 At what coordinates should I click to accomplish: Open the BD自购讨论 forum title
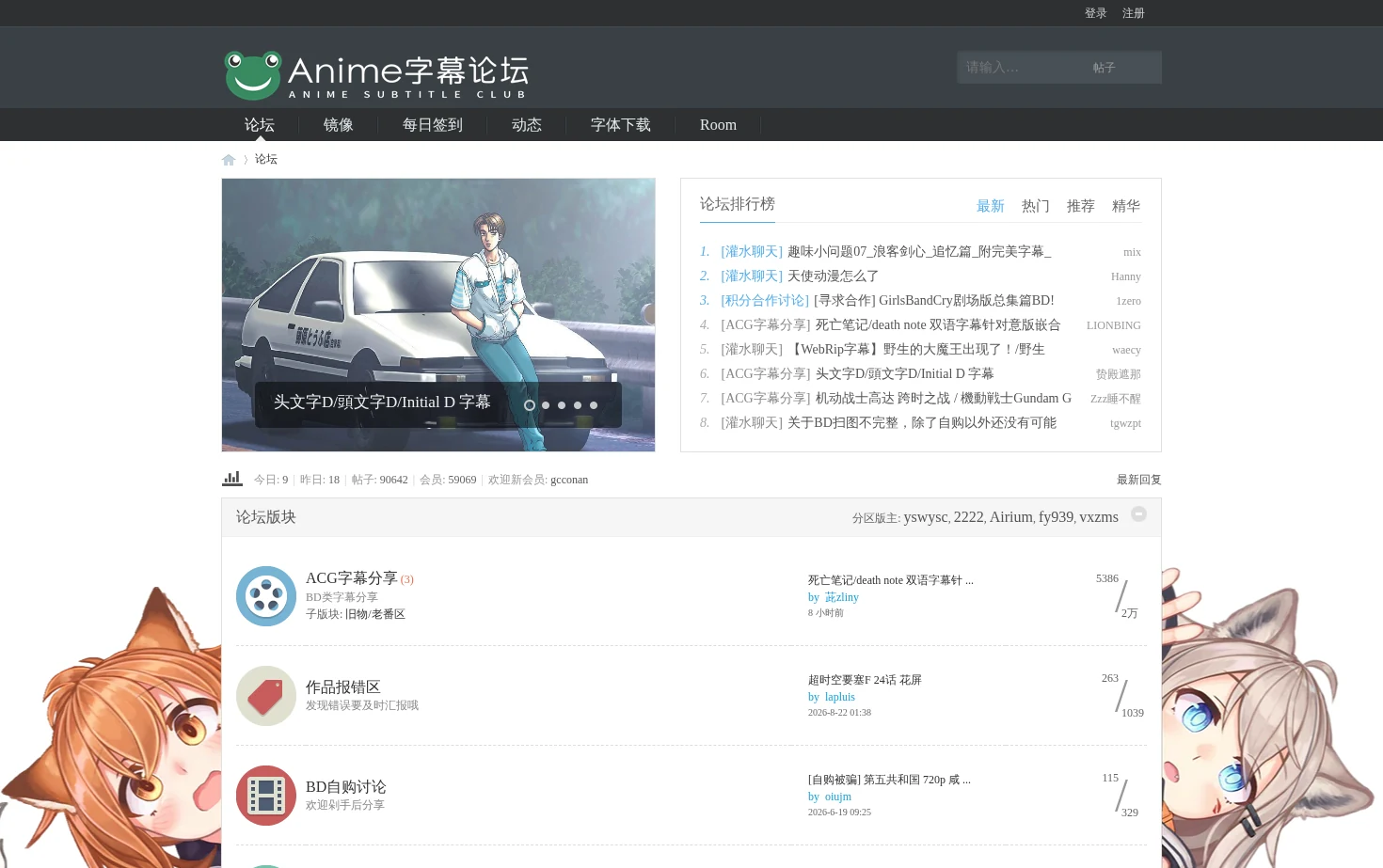[346, 787]
